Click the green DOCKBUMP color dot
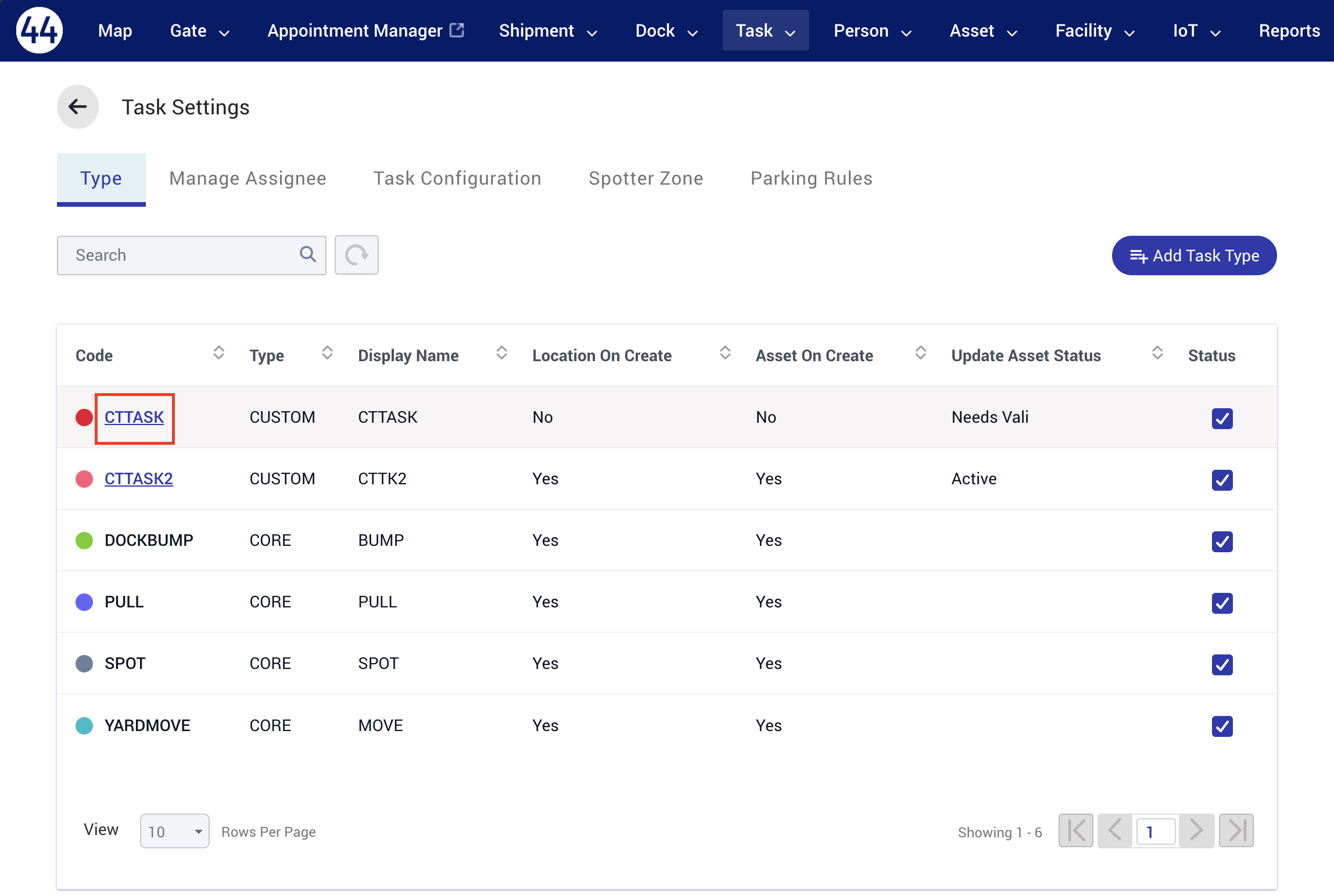 pyautogui.click(x=84, y=541)
